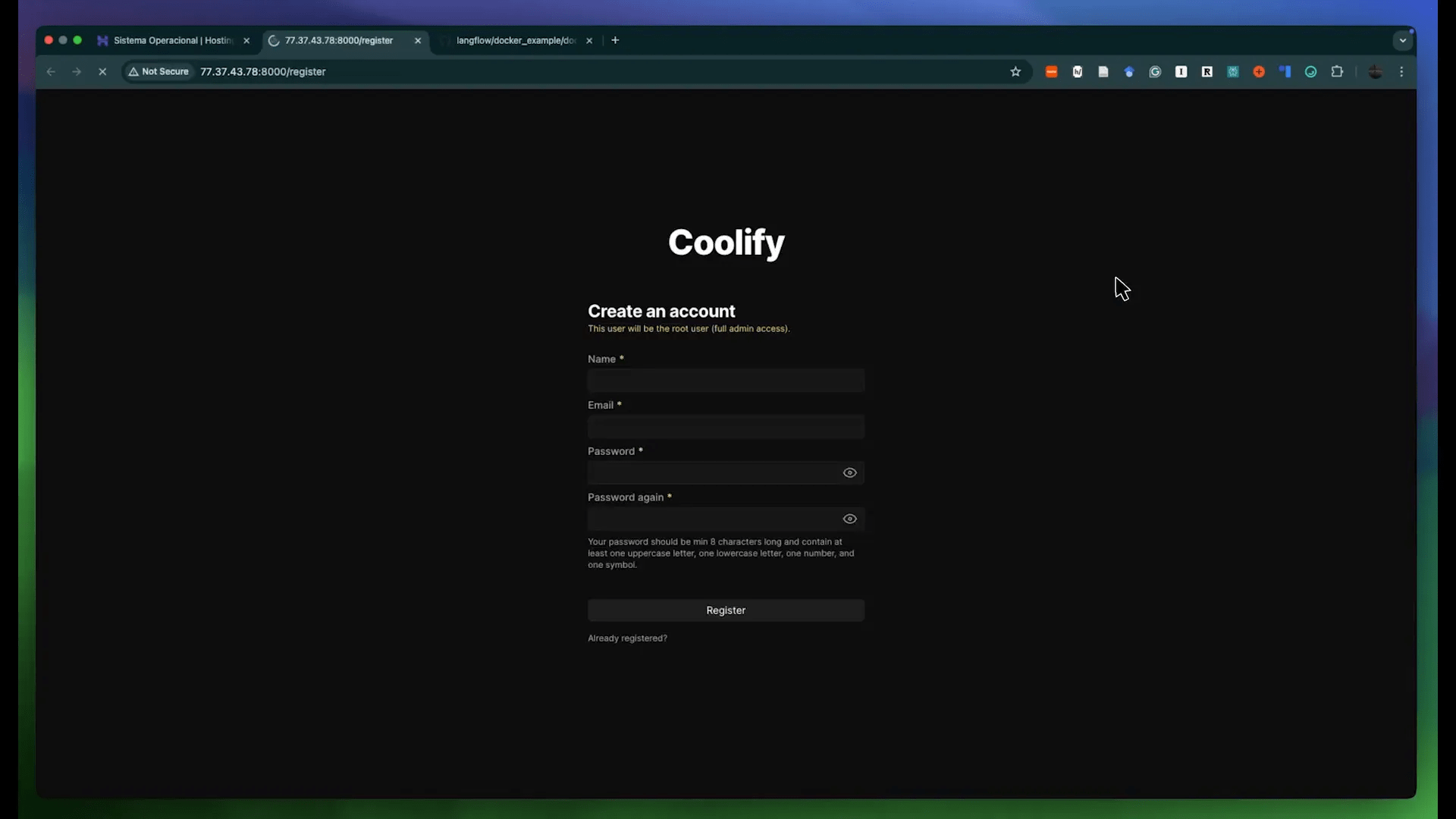Screen dimensions: 1456x819
Task: Open the Grammarly 'G' extension
Action: click(x=1155, y=71)
